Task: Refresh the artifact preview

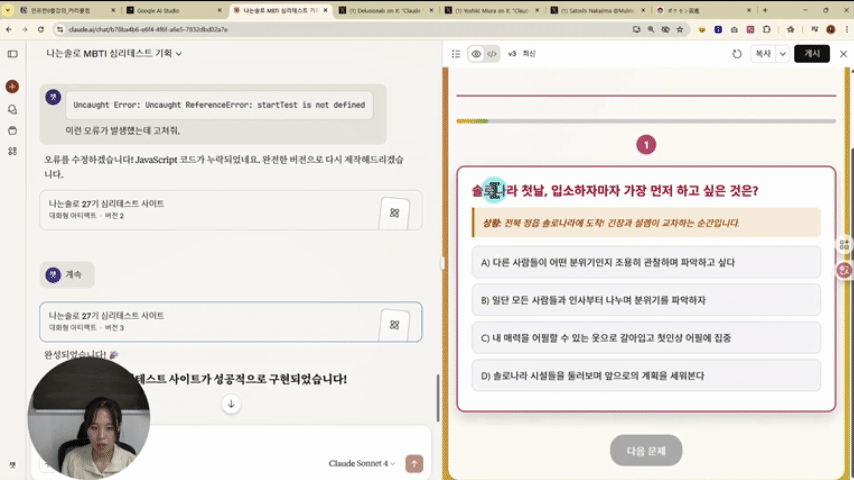Action: tap(737, 54)
